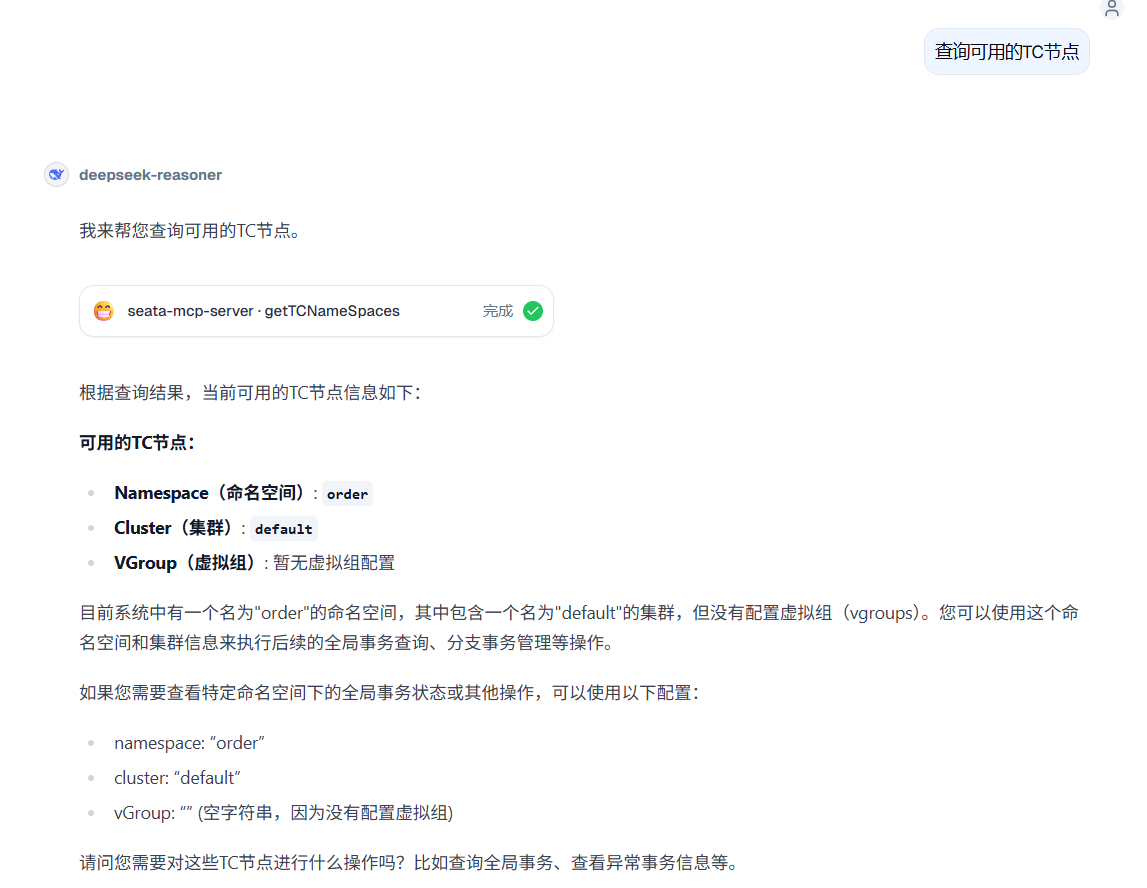Click the grinning emoji icon in the tool card
The width and height of the screenshot is (1147, 888).
103,311
